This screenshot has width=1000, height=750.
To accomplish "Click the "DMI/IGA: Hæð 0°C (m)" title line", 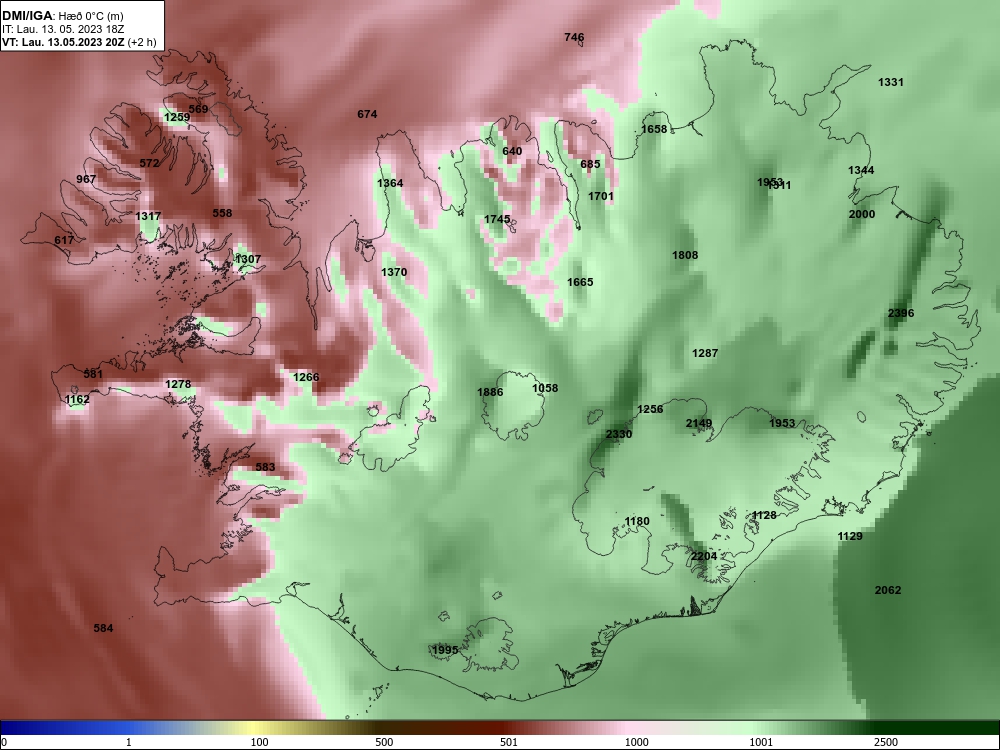I will pos(62,16).
